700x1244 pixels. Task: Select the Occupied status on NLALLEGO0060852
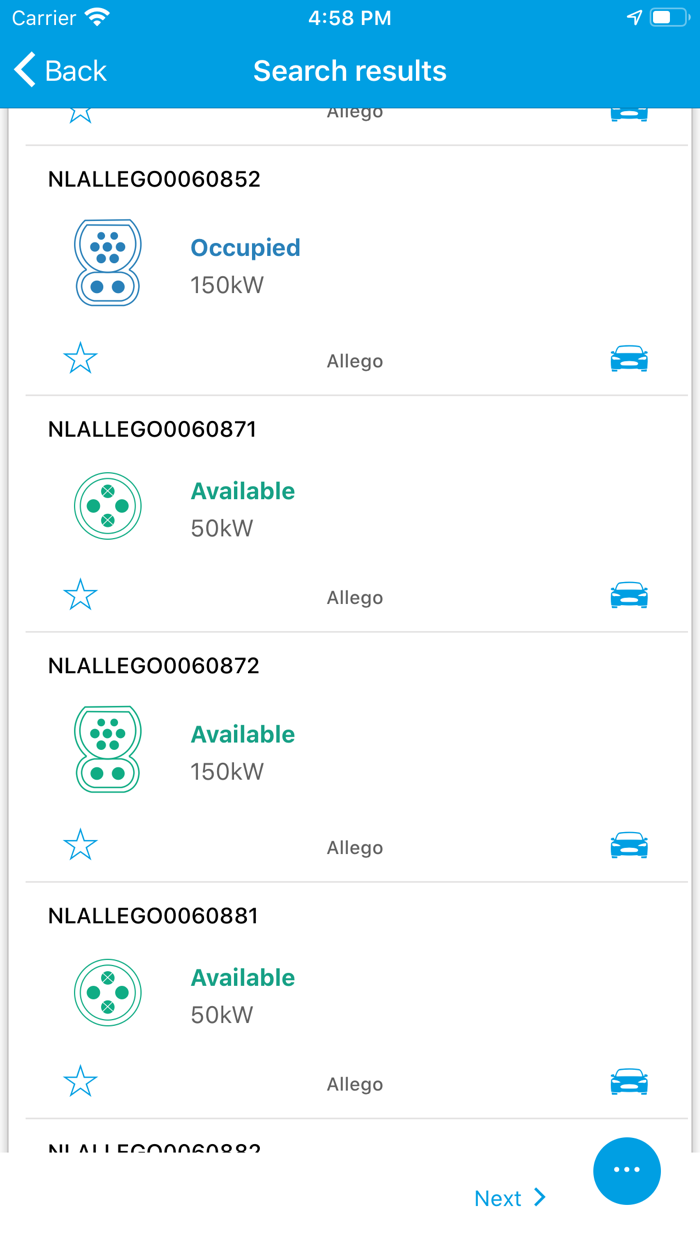245,247
